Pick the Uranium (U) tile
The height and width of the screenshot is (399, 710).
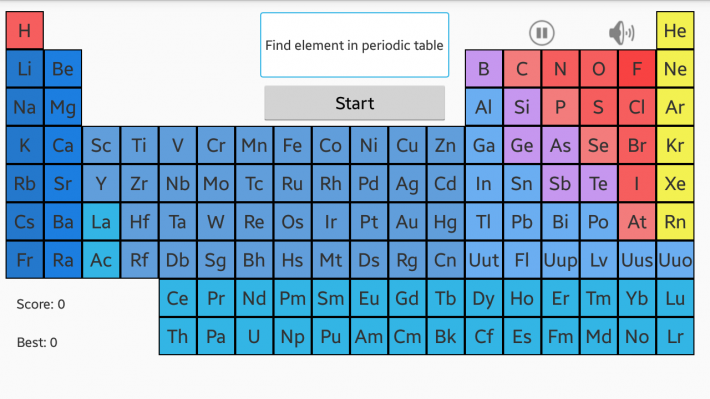tap(254, 336)
